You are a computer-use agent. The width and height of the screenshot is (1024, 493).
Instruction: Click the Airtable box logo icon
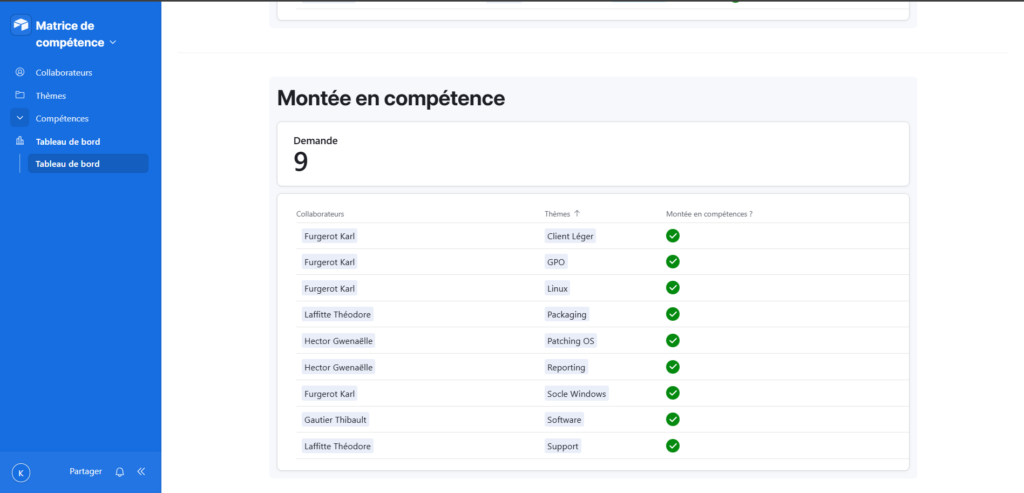pyautogui.click(x=21, y=26)
